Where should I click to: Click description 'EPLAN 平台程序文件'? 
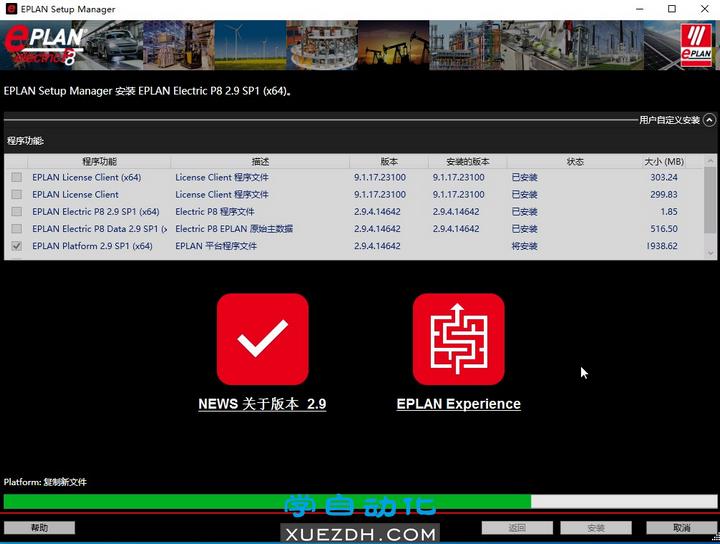tap(216, 246)
